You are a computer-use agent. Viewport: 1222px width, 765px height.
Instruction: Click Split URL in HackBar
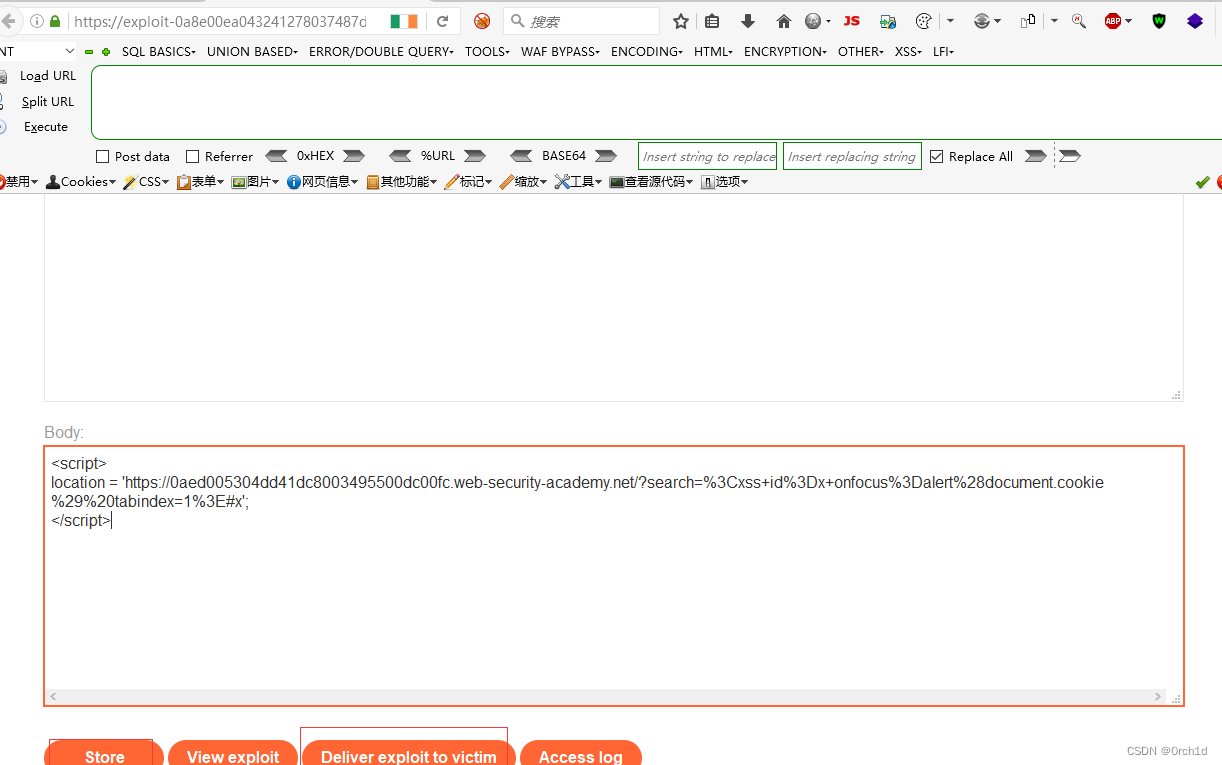pos(48,101)
